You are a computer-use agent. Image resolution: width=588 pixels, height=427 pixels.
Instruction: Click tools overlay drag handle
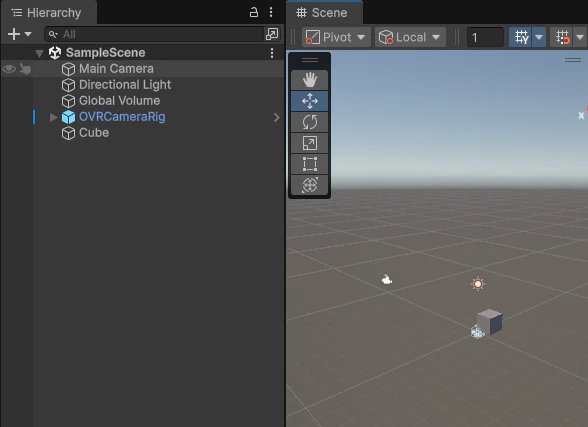(x=310, y=60)
